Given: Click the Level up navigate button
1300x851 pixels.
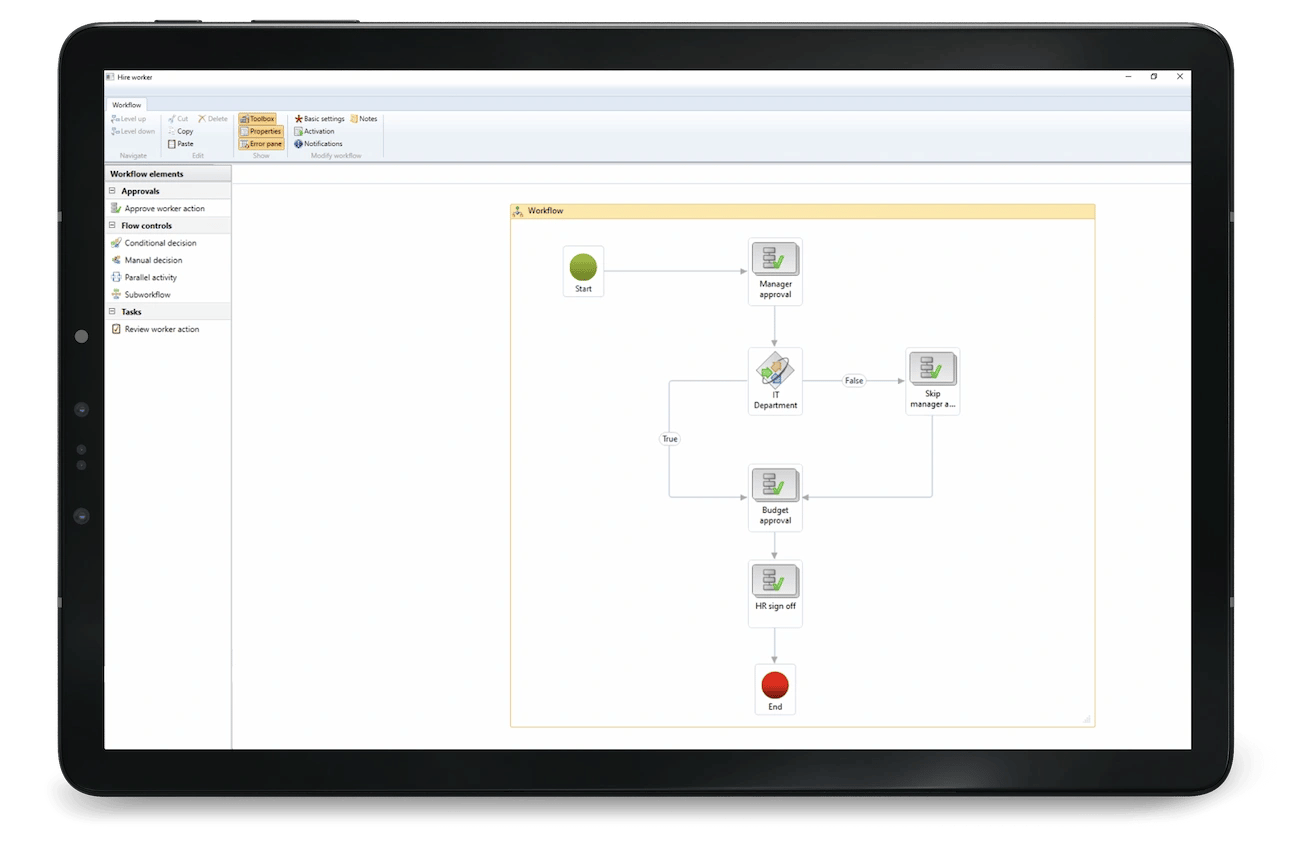Looking at the screenshot, I should tap(128, 119).
